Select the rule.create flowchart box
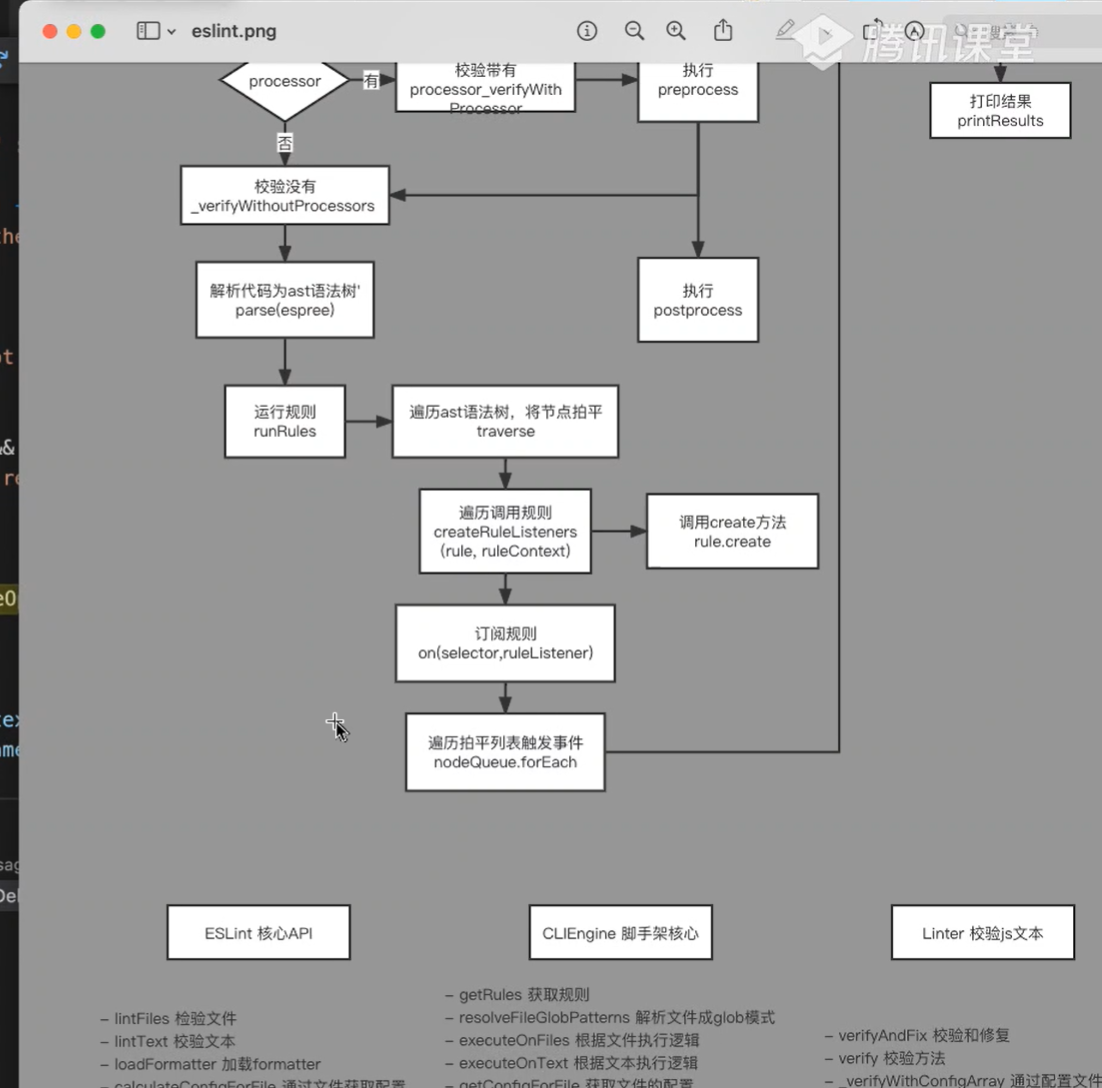This screenshot has height=1088, width=1102. click(x=732, y=531)
